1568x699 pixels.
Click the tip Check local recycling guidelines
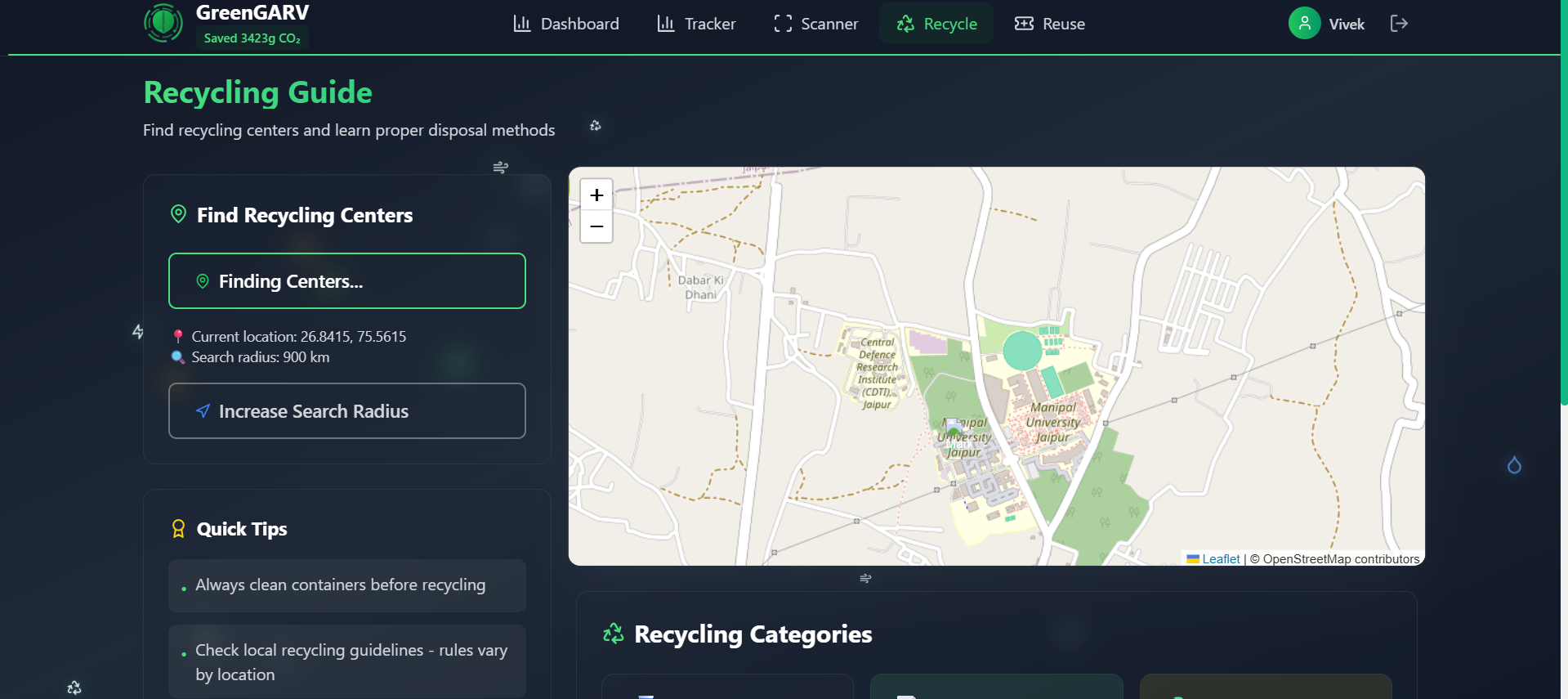pos(347,662)
